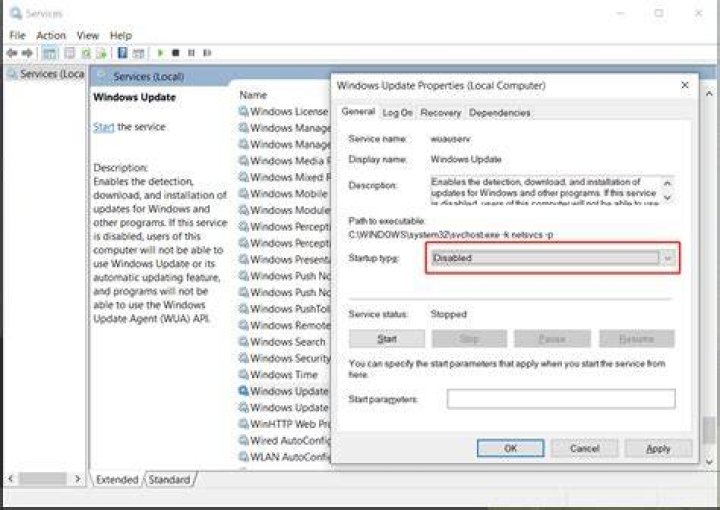This screenshot has width=720, height=510.
Task: Select the WinHTTP Web Proxy service row
Action: tap(285, 424)
